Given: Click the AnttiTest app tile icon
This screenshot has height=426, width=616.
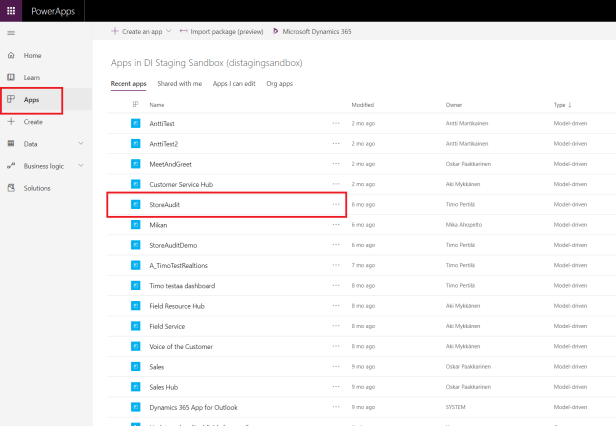Looking at the screenshot, I should 136,123.
